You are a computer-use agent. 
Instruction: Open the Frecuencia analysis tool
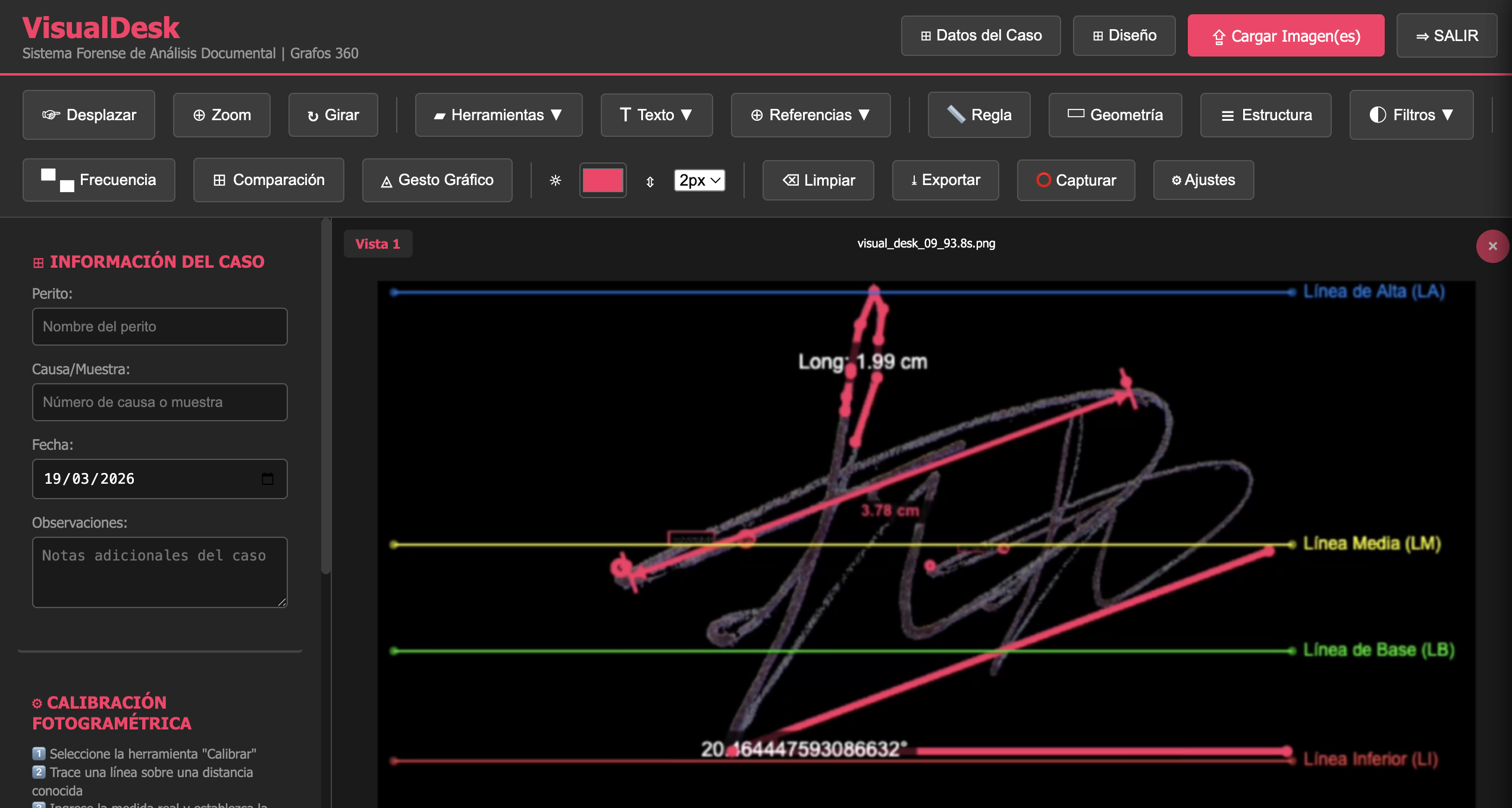pyautogui.click(x=99, y=180)
